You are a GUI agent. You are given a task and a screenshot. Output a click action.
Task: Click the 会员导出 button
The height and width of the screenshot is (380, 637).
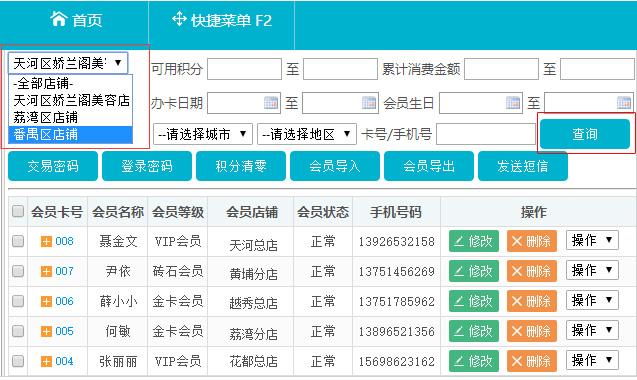[429, 166]
